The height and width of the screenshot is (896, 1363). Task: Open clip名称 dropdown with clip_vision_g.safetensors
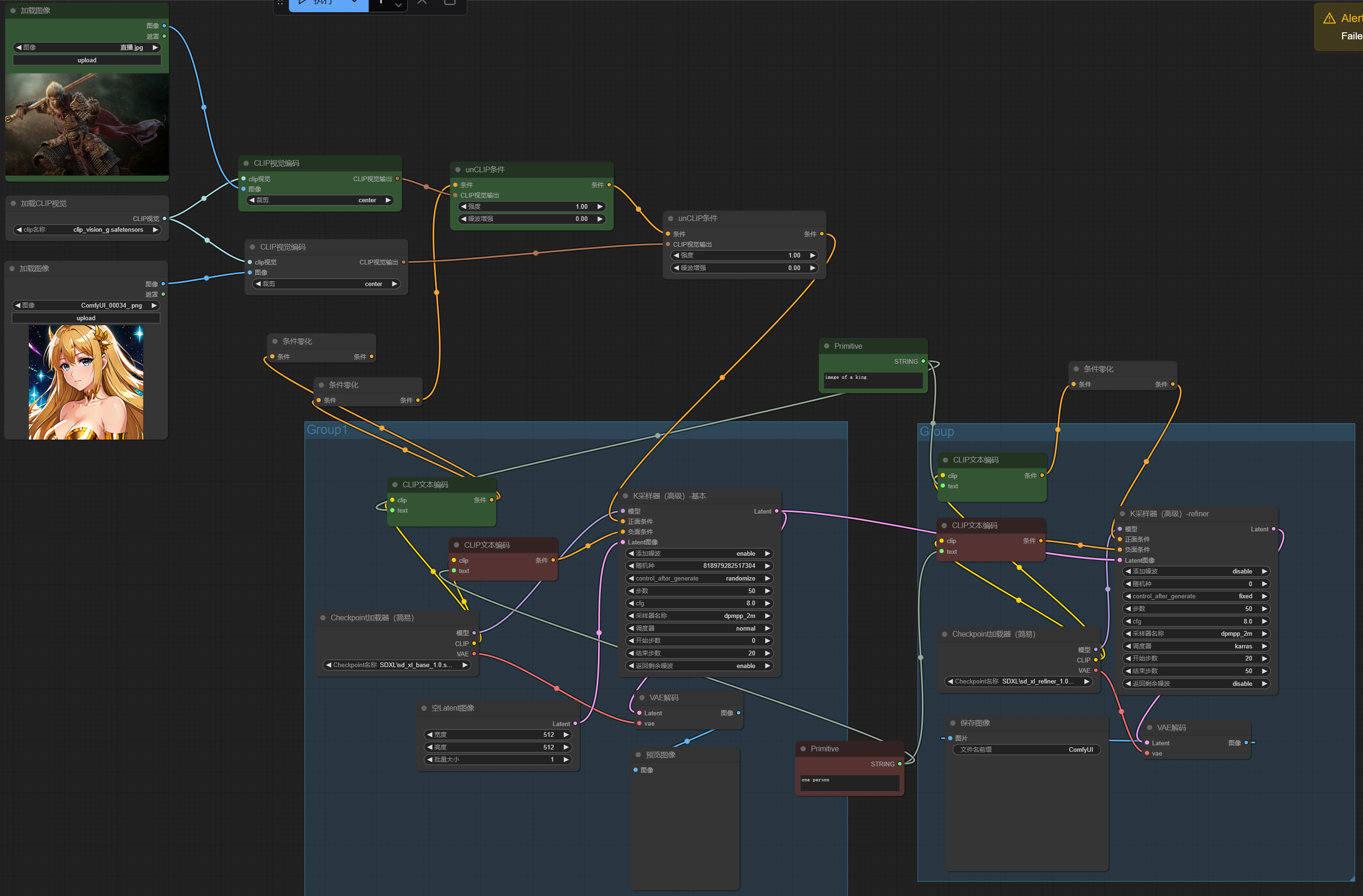point(87,229)
